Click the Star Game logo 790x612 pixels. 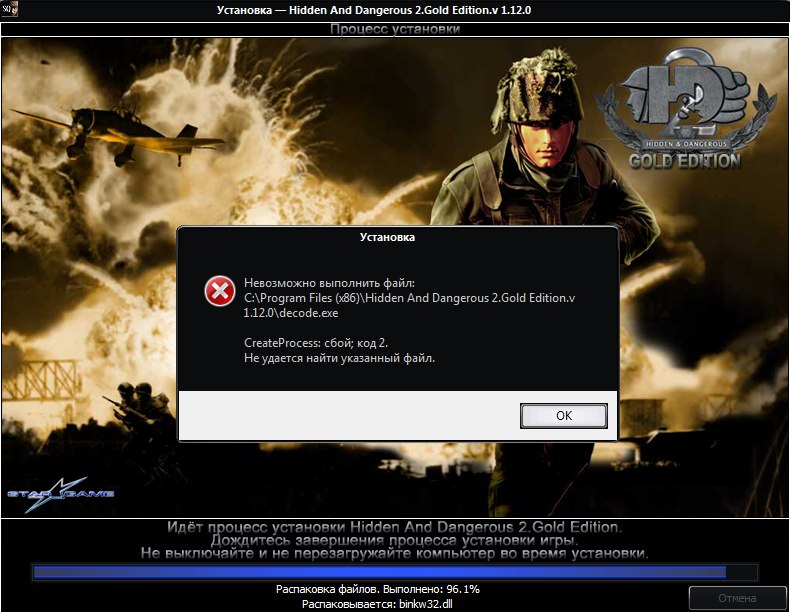click(61, 492)
